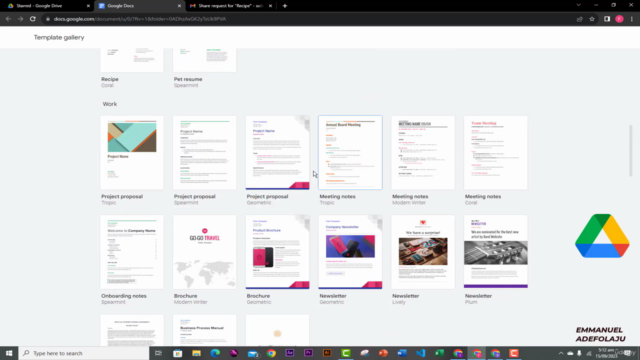Launch Microsoft Edge from the taskbar

(215, 353)
